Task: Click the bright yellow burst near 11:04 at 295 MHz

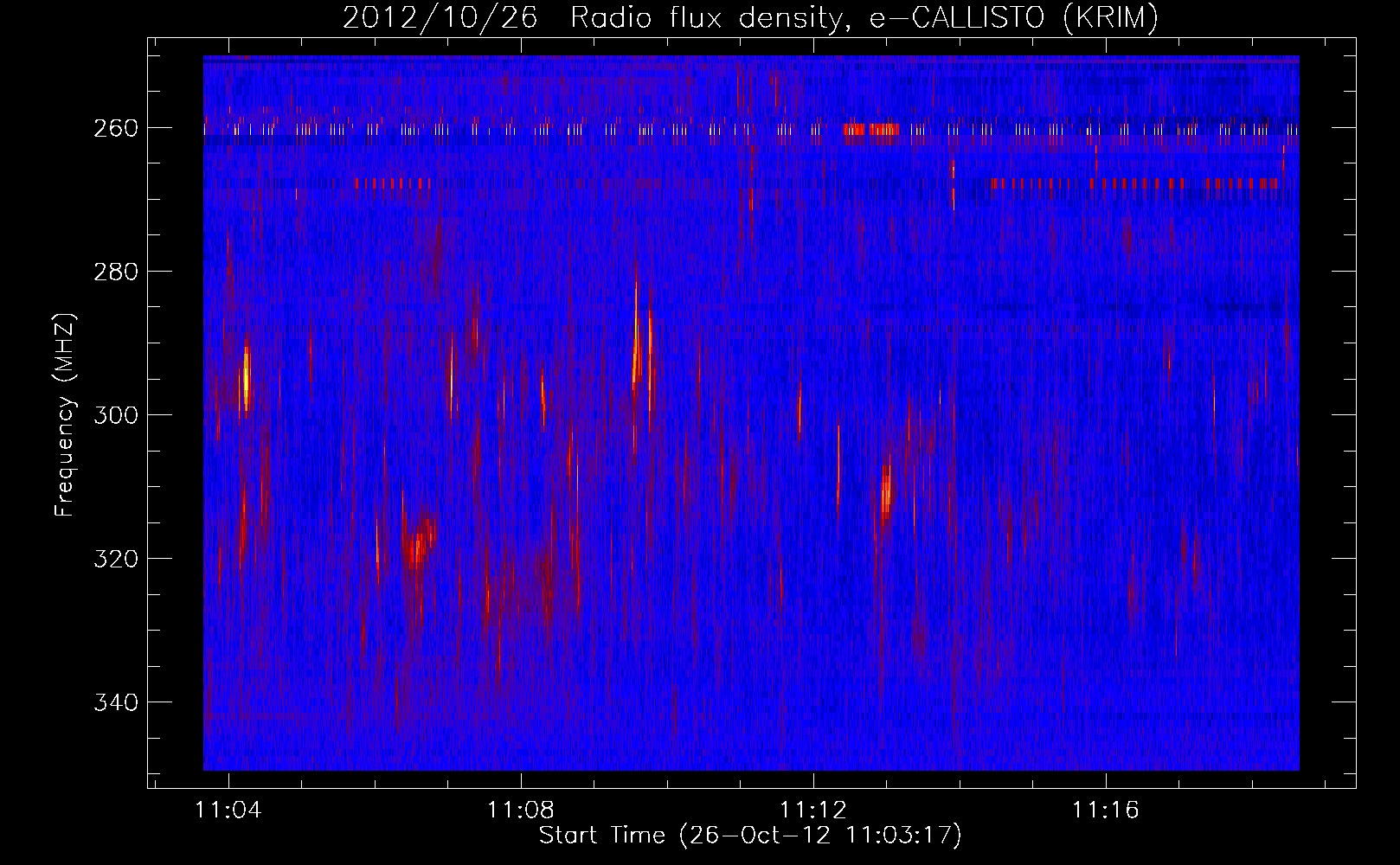Action: point(247,381)
